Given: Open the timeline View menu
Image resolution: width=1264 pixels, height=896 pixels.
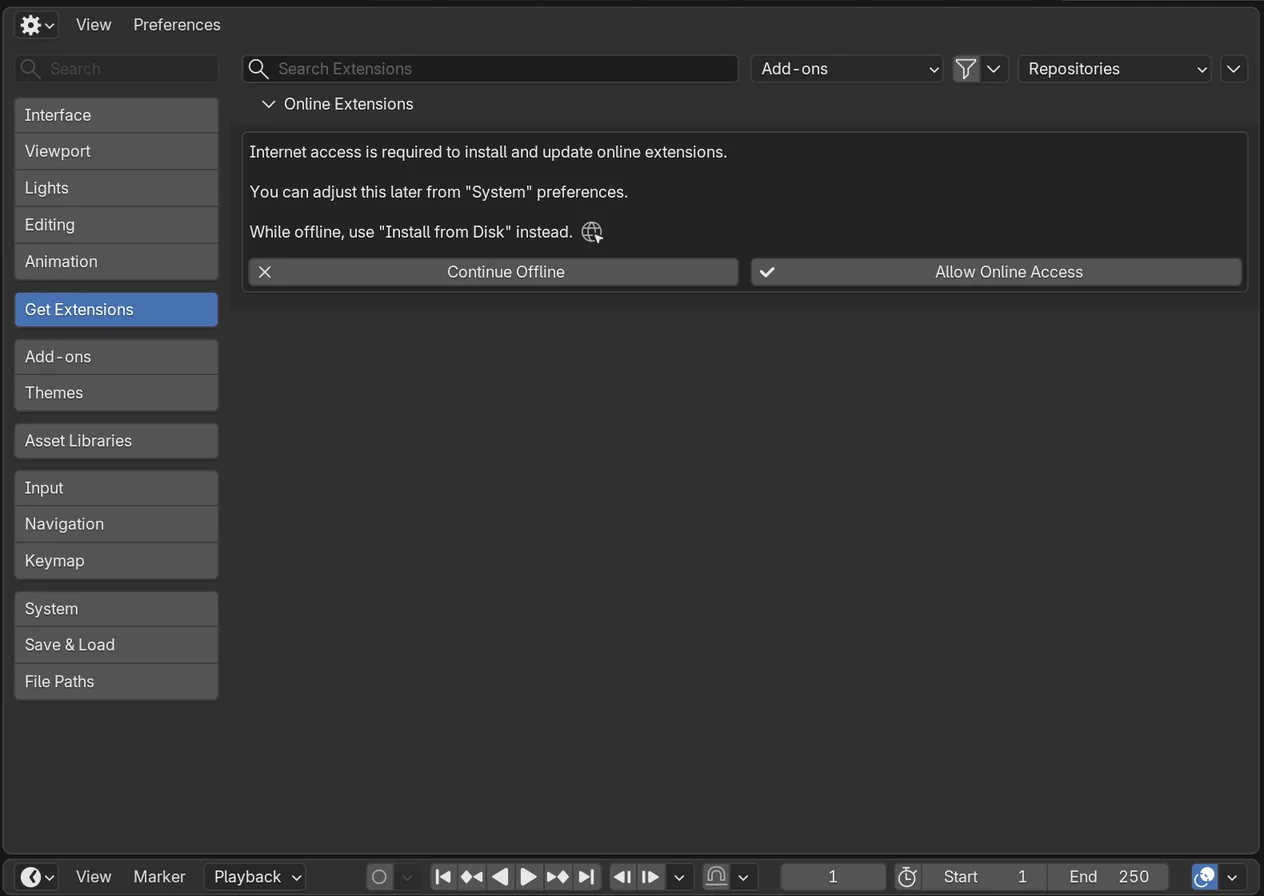Looking at the screenshot, I should click(x=93, y=877).
